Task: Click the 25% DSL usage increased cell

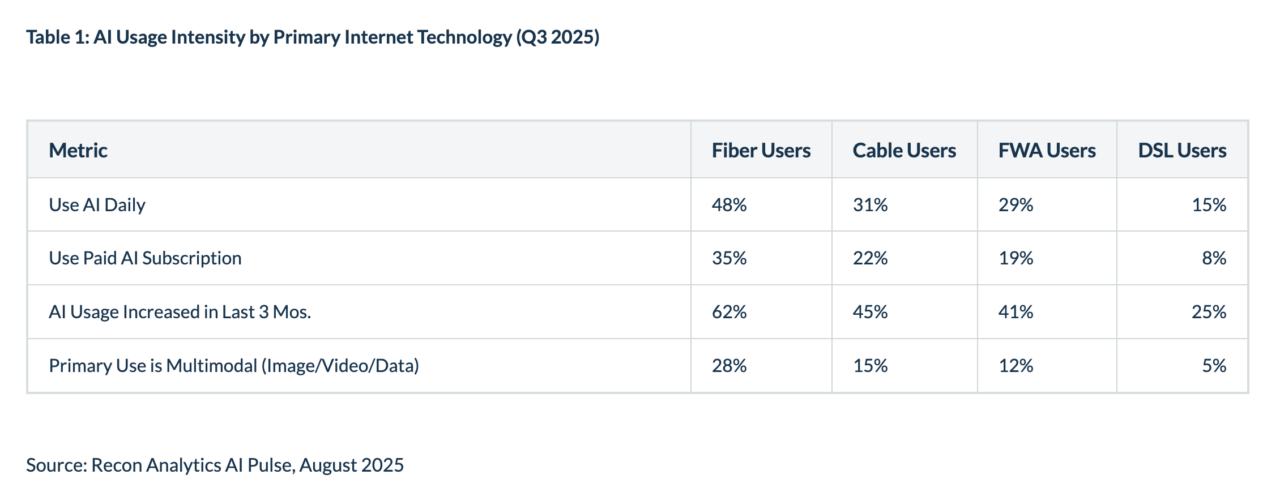Action: 1209,312
